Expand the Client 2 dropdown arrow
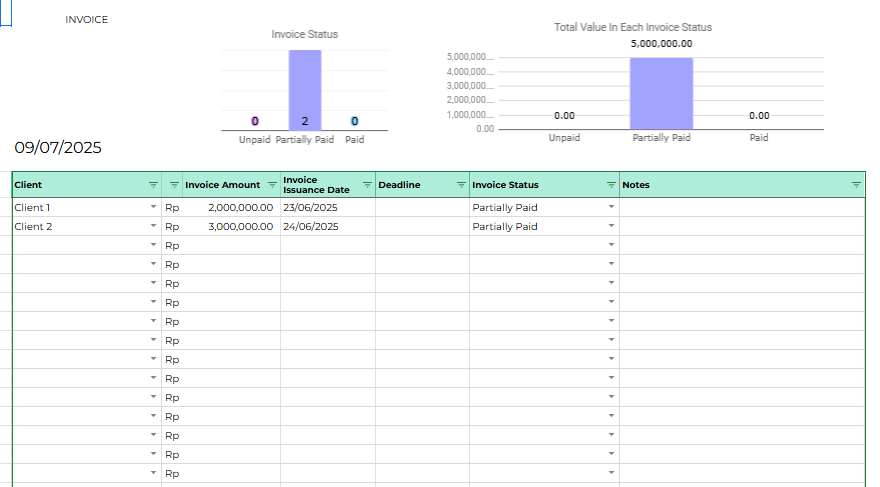This screenshot has width=880, height=487. [x=153, y=226]
